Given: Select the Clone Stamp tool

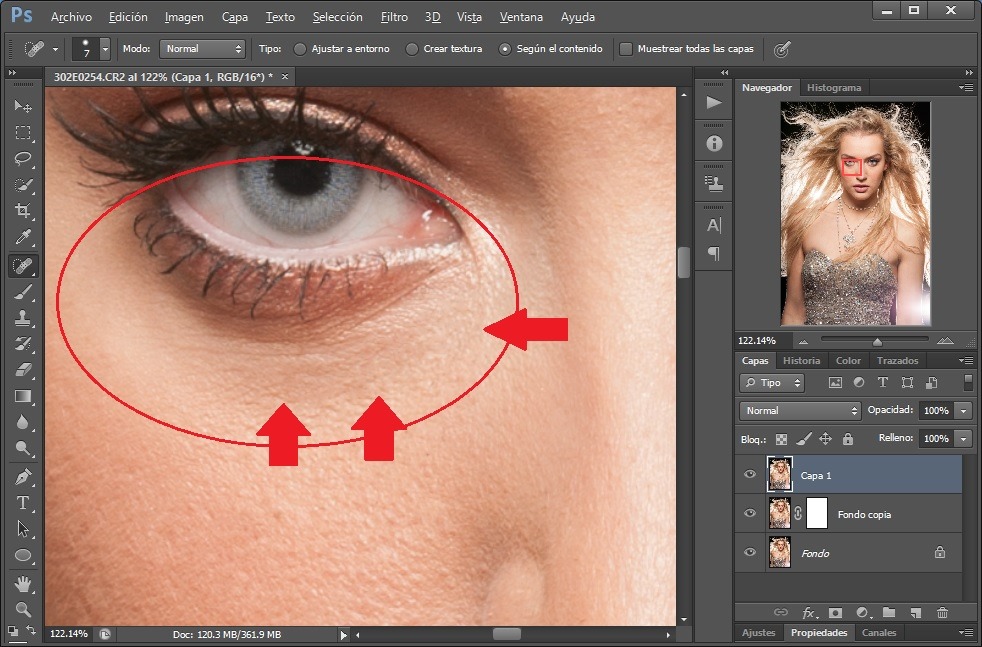Looking at the screenshot, I should point(22,317).
